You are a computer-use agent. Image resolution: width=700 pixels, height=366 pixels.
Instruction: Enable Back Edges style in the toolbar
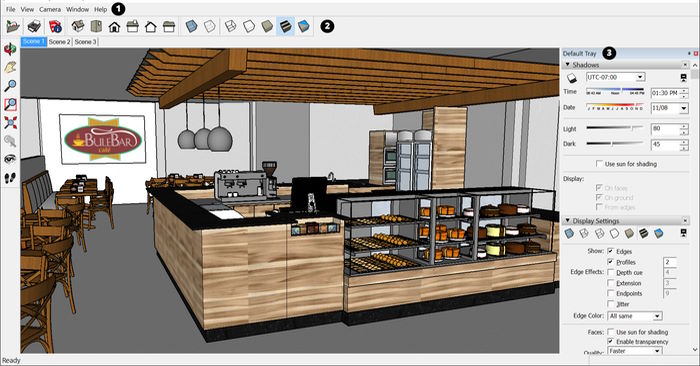210,27
